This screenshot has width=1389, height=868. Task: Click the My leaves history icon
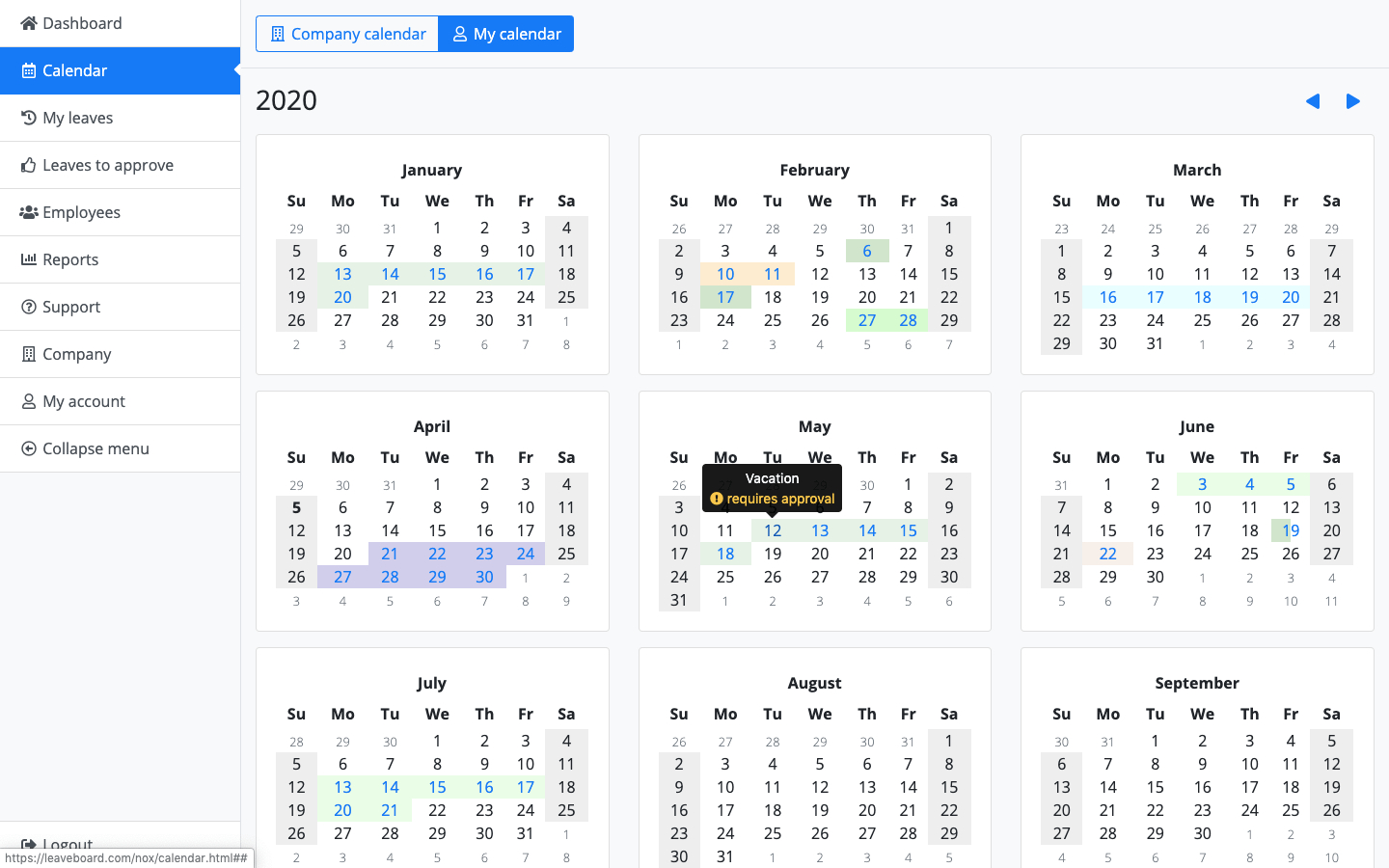pyautogui.click(x=29, y=118)
